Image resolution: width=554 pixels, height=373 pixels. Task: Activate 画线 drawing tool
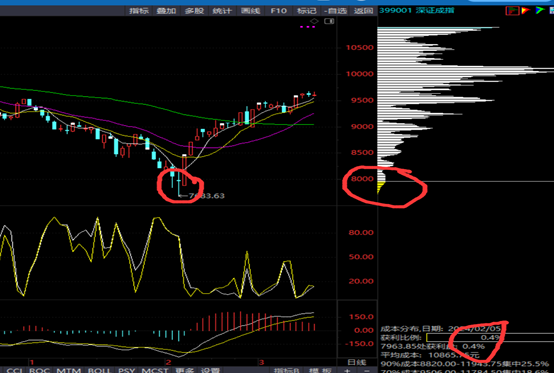point(250,11)
